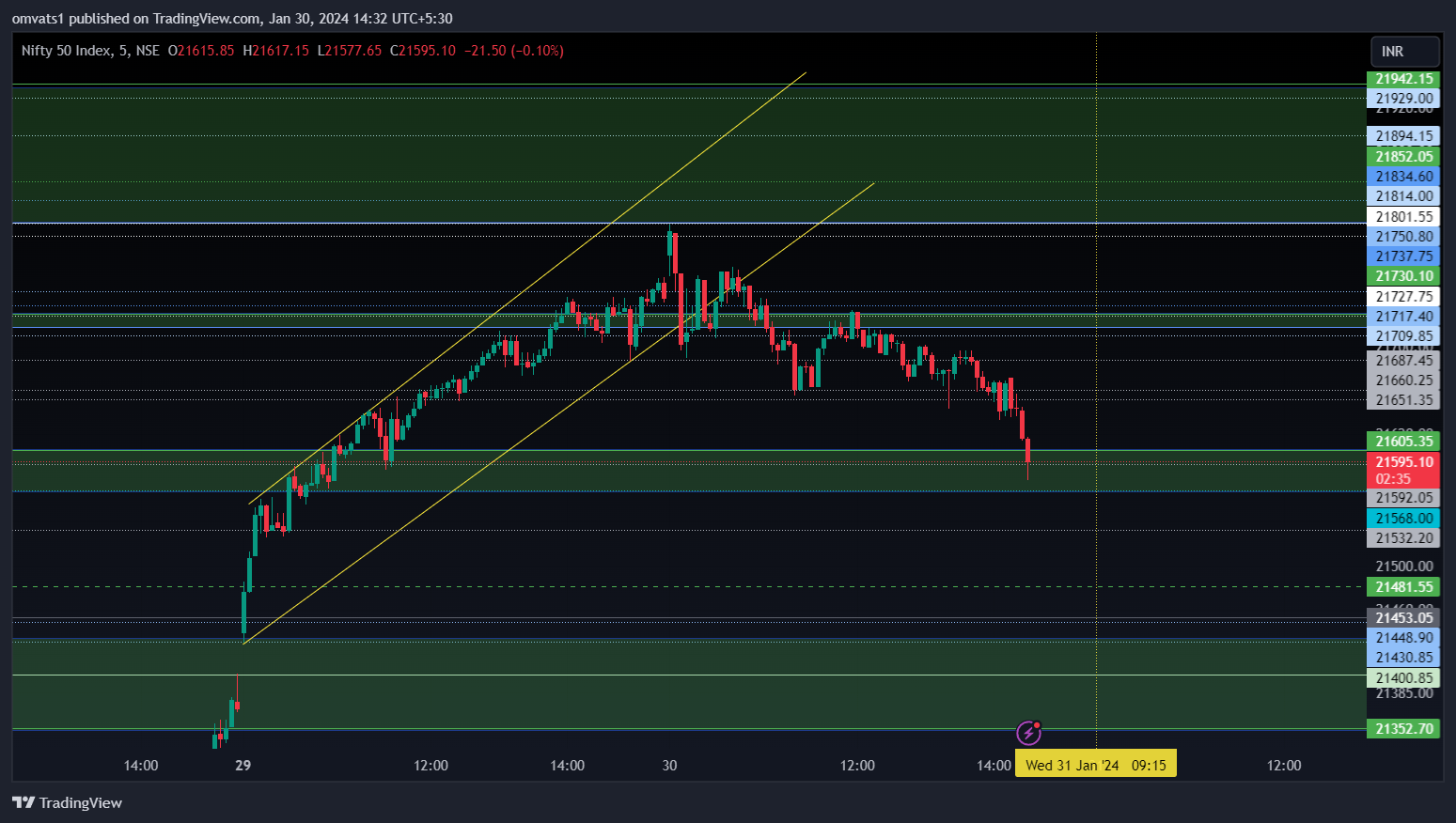Select the 21400.85 price label
This screenshot has height=823, width=1456.
[1402, 678]
